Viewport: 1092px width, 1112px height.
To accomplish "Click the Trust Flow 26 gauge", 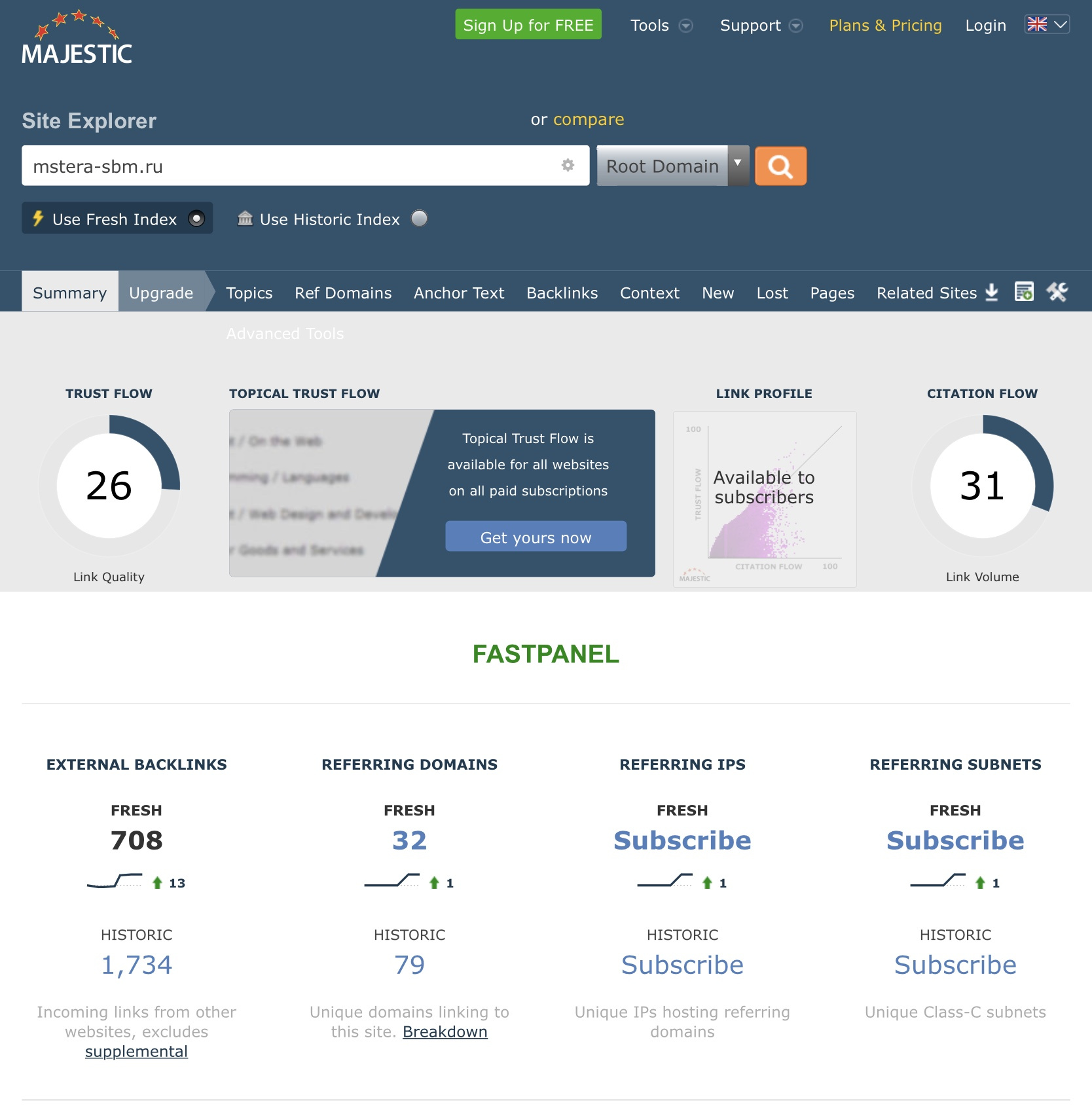I will pyautogui.click(x=109, y=486).
